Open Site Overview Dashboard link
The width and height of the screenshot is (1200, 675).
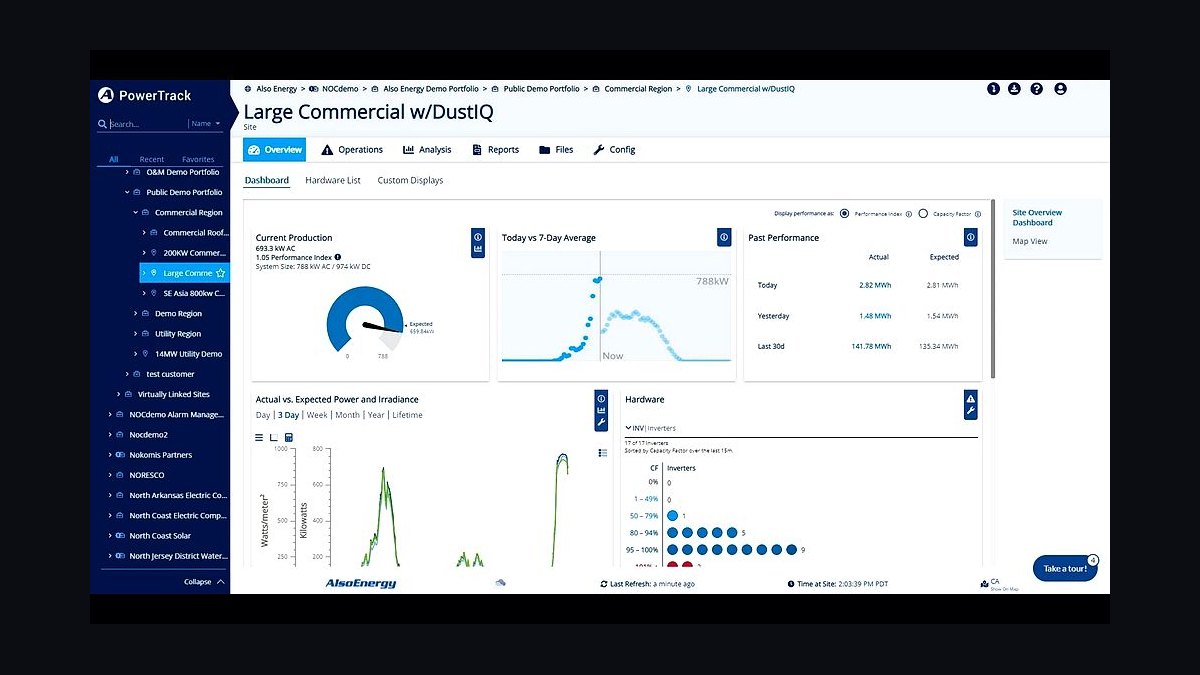point(1037,217)
